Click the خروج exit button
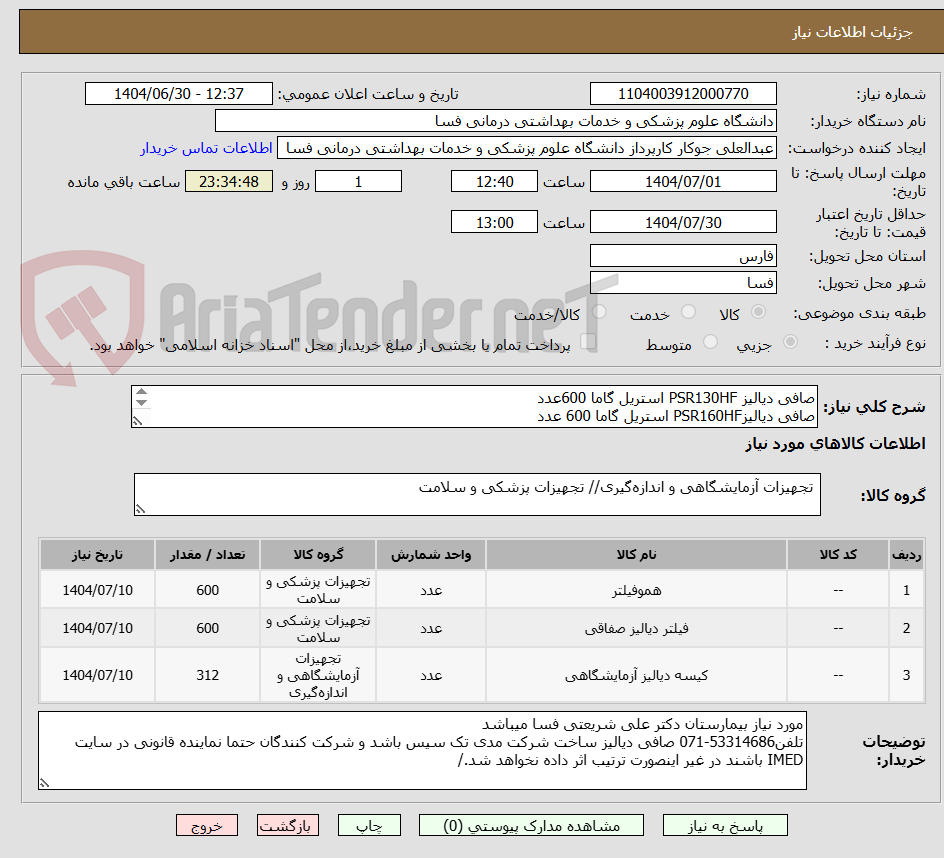The height and width of the screenshot is (858, 944). pos(207,825)
